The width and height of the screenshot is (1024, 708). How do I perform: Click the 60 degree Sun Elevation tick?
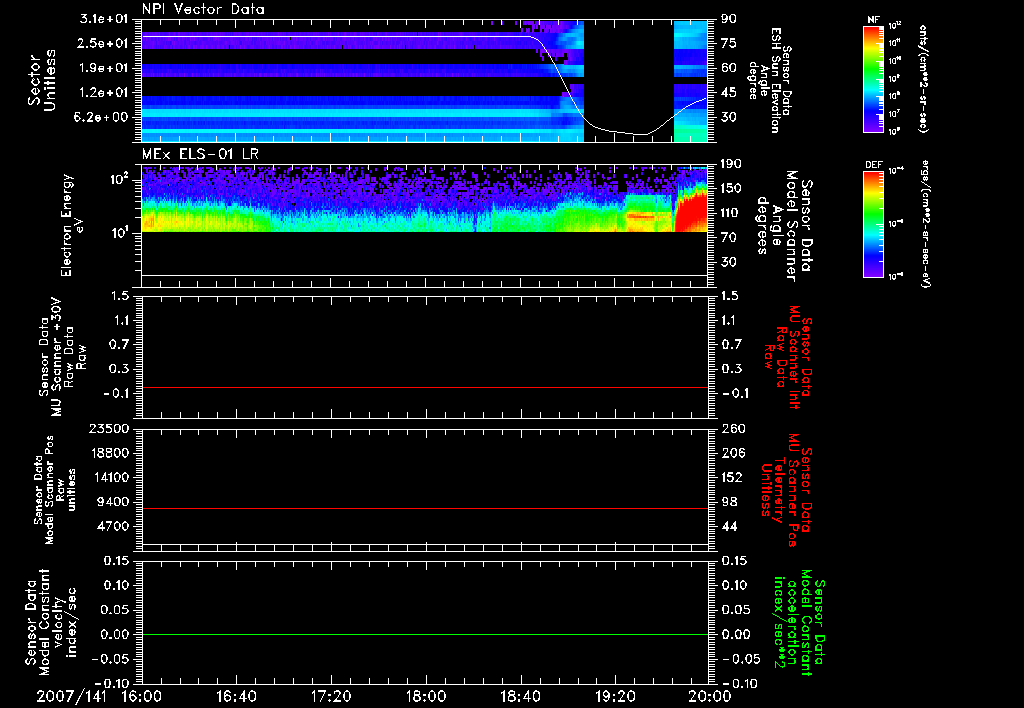[x=729, y=68]
